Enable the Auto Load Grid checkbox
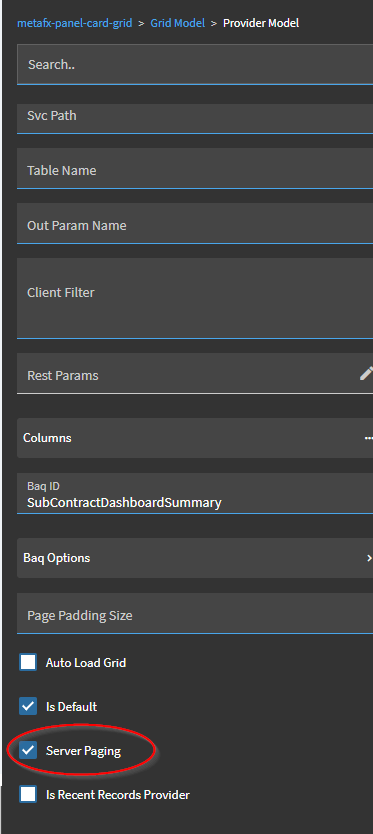 (28, 663)
